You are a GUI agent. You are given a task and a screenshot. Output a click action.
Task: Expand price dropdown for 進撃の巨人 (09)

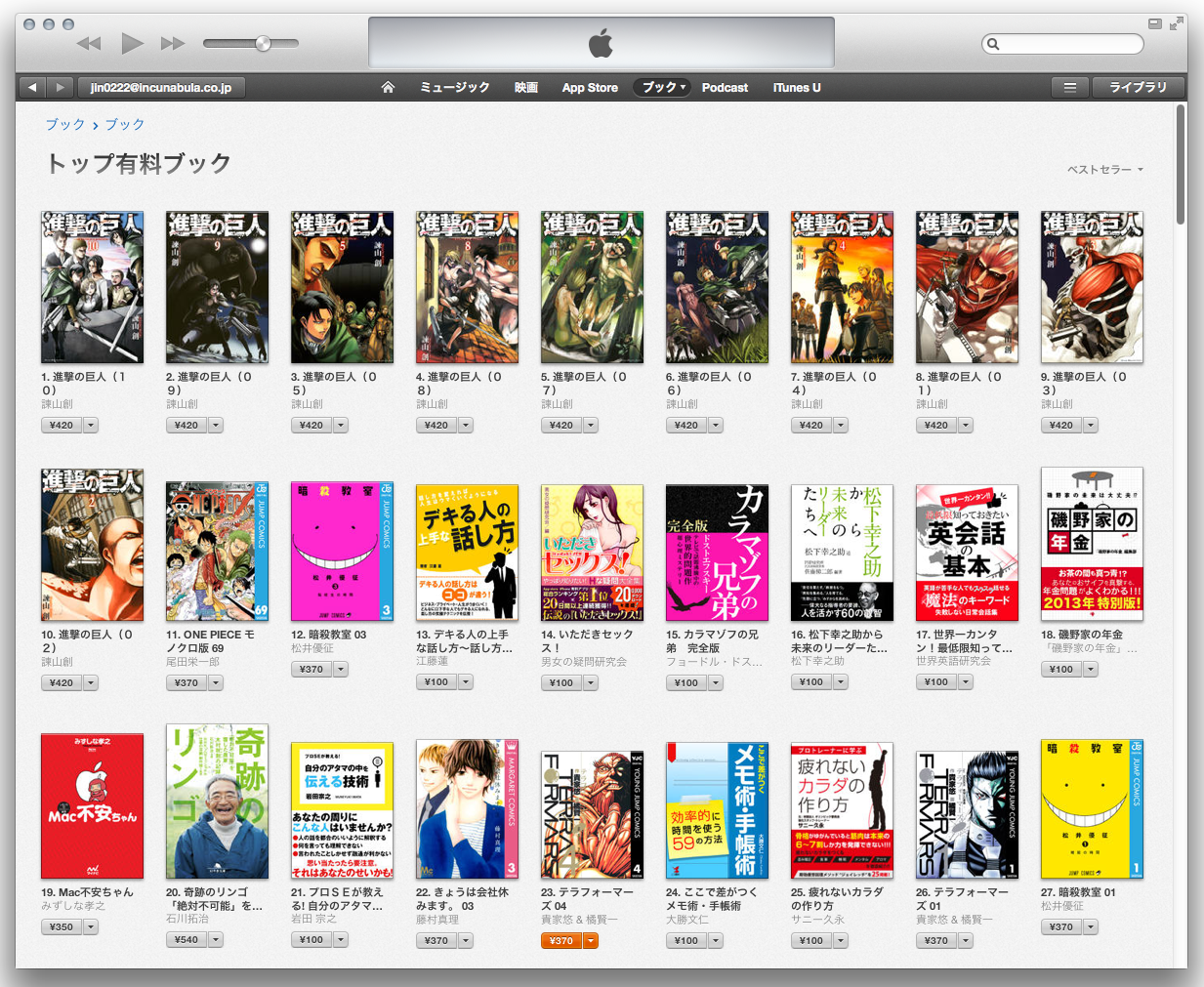[x=216, y=426]
